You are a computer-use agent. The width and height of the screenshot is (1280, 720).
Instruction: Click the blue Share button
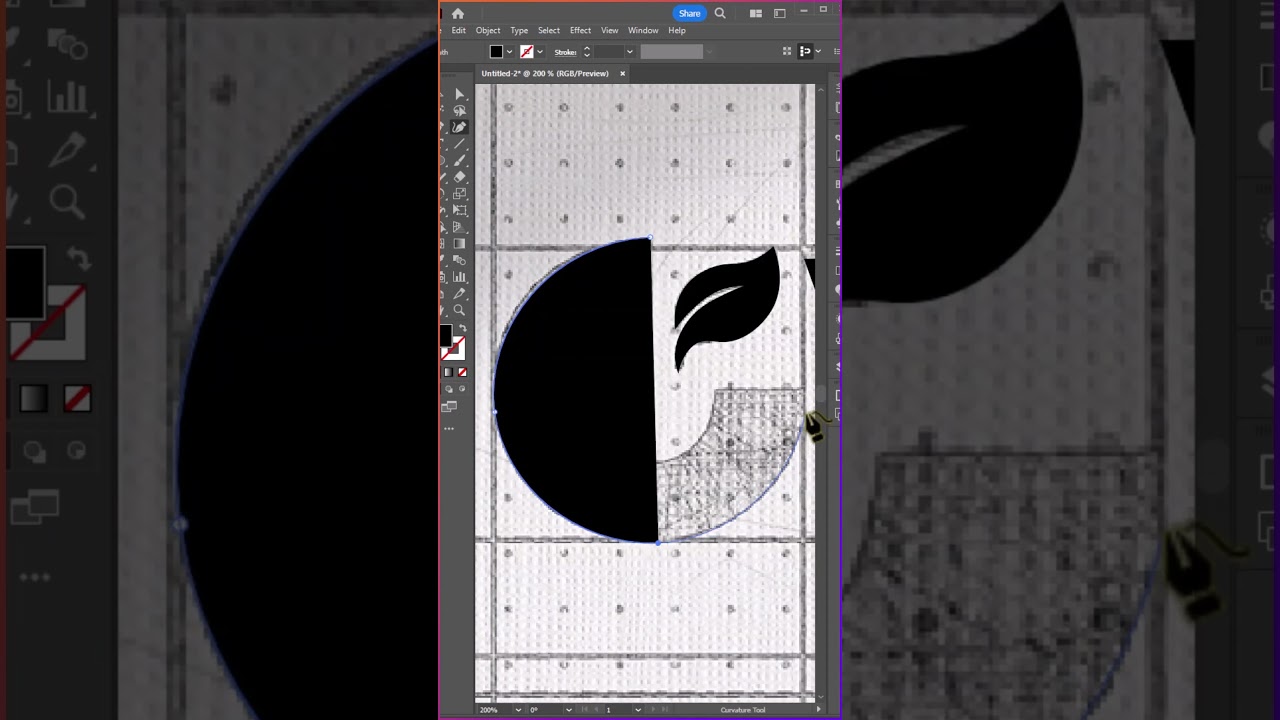coord(689,13)
